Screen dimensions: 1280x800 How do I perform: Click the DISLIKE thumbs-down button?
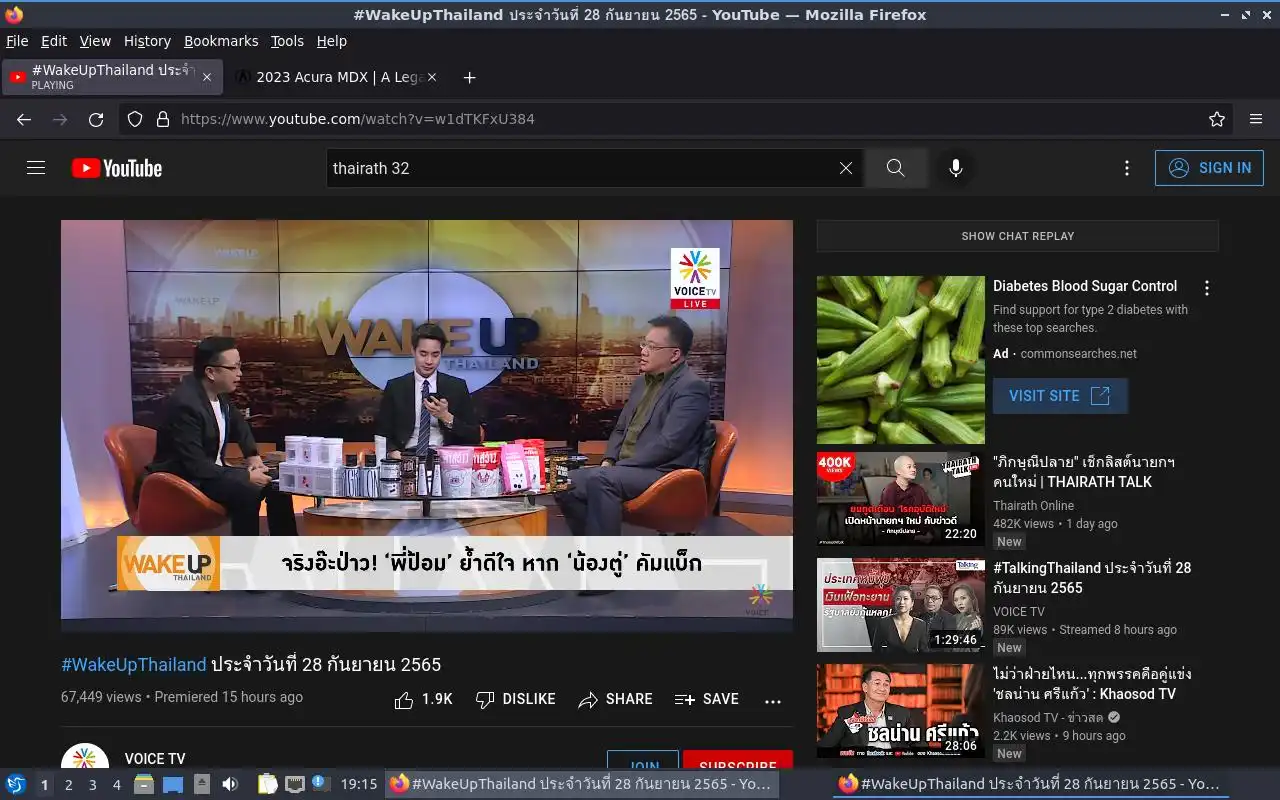[515, 699]
